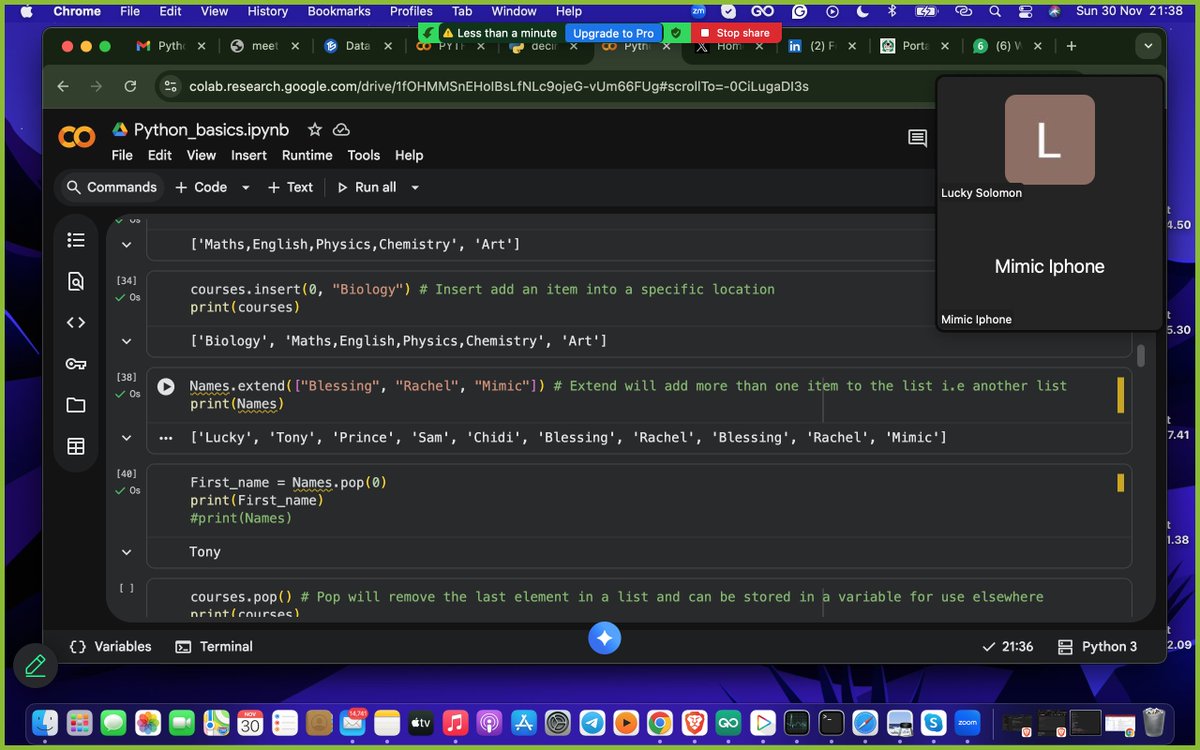The width and height of the screenshot is (1200, 750).
Task: Run the Names.extend code cell
Action: (x=166, y=386)
